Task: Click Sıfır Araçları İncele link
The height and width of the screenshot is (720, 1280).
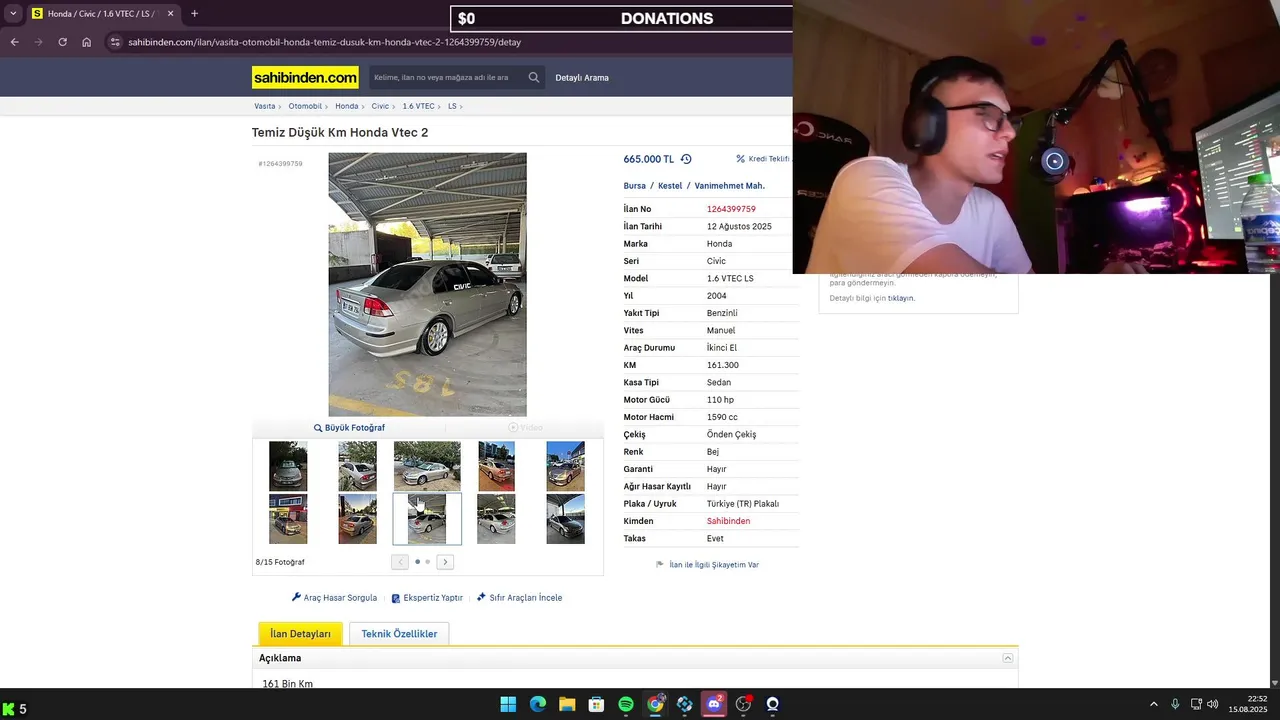Action: [x=519, y=598]
